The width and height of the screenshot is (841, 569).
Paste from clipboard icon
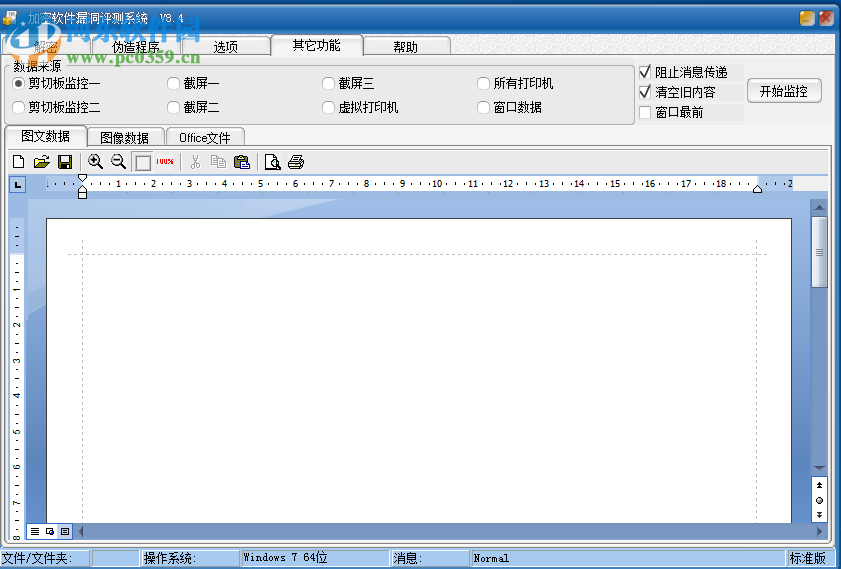coord(242,161)
